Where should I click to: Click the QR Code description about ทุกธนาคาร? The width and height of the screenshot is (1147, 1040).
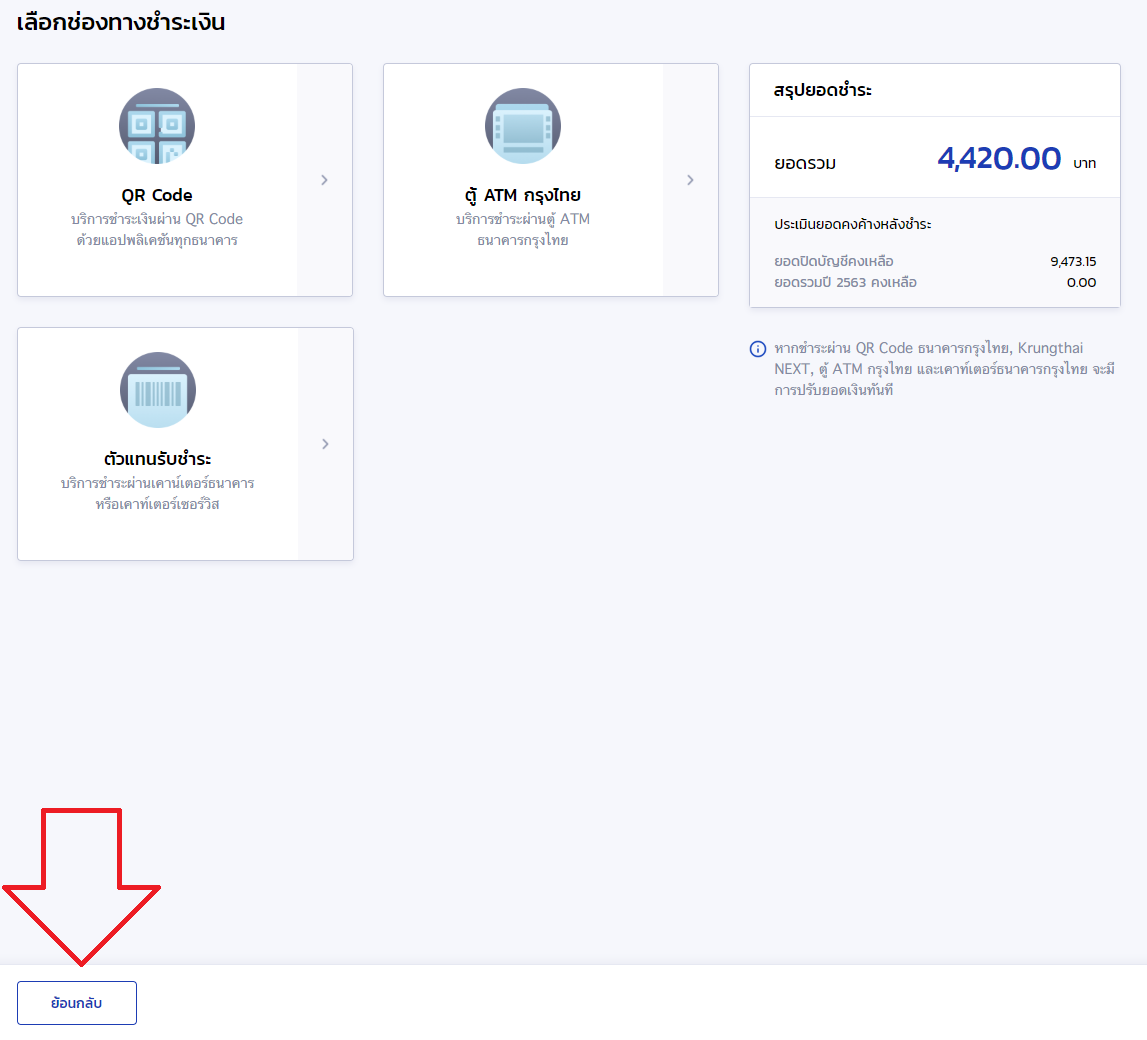[157, 230]
